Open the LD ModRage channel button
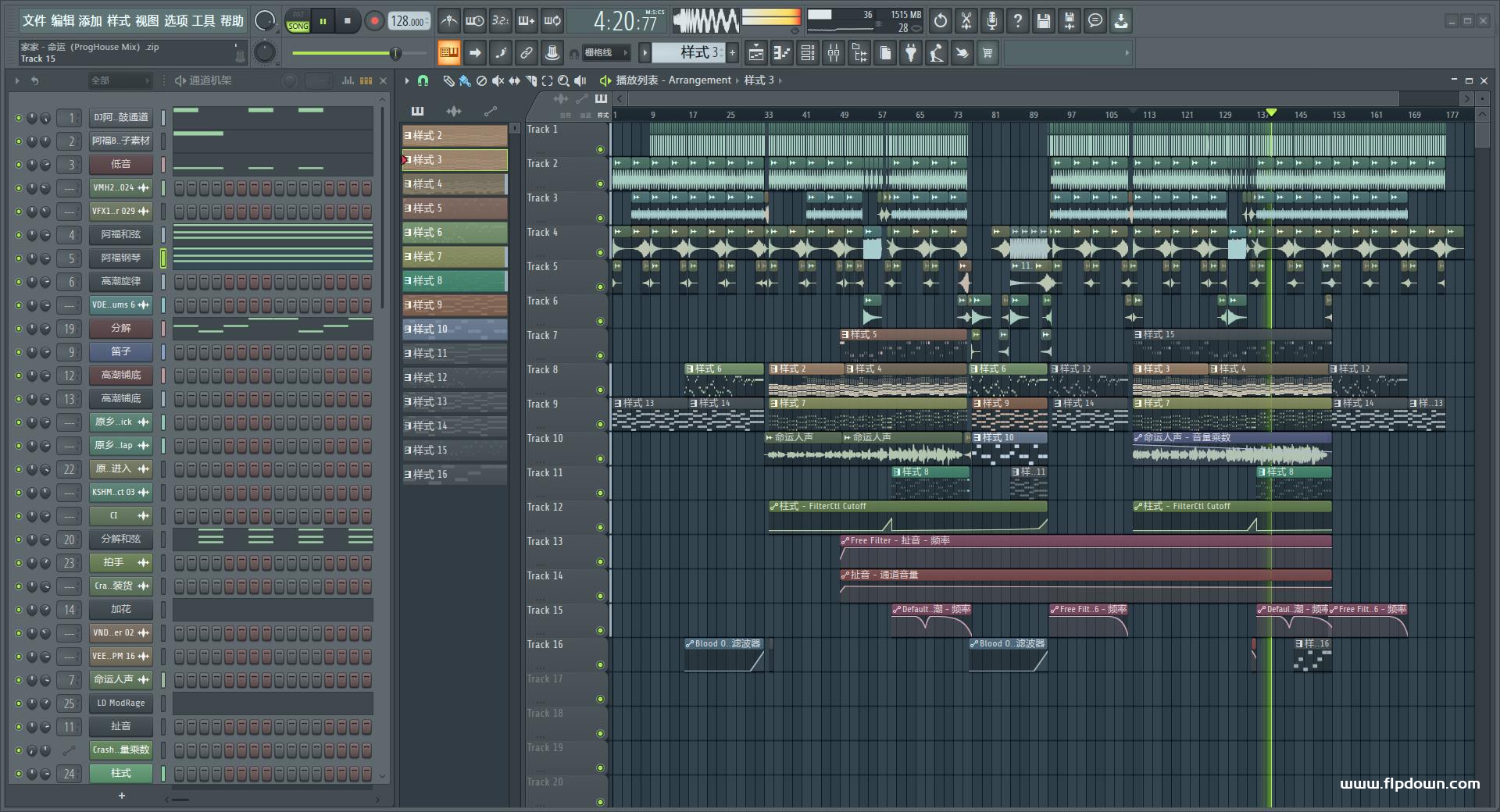 pyautogui.click(x=121, y=703)
